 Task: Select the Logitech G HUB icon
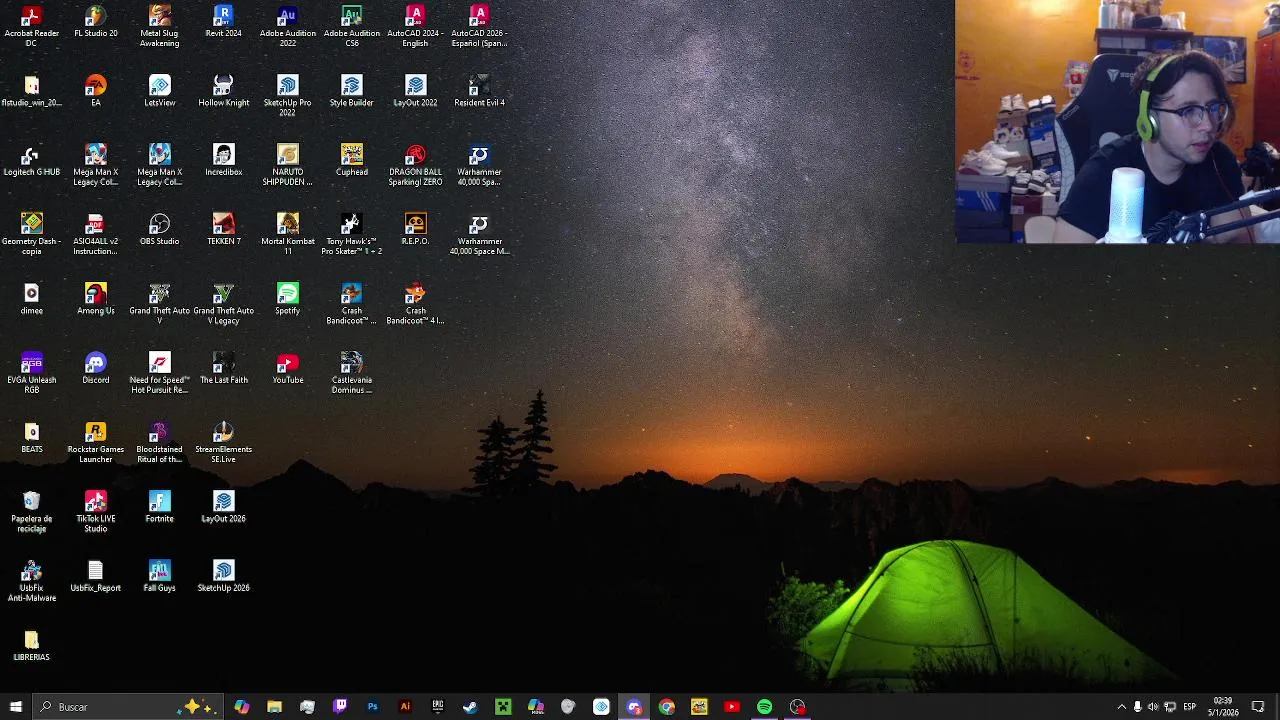[x=31, y=161]
